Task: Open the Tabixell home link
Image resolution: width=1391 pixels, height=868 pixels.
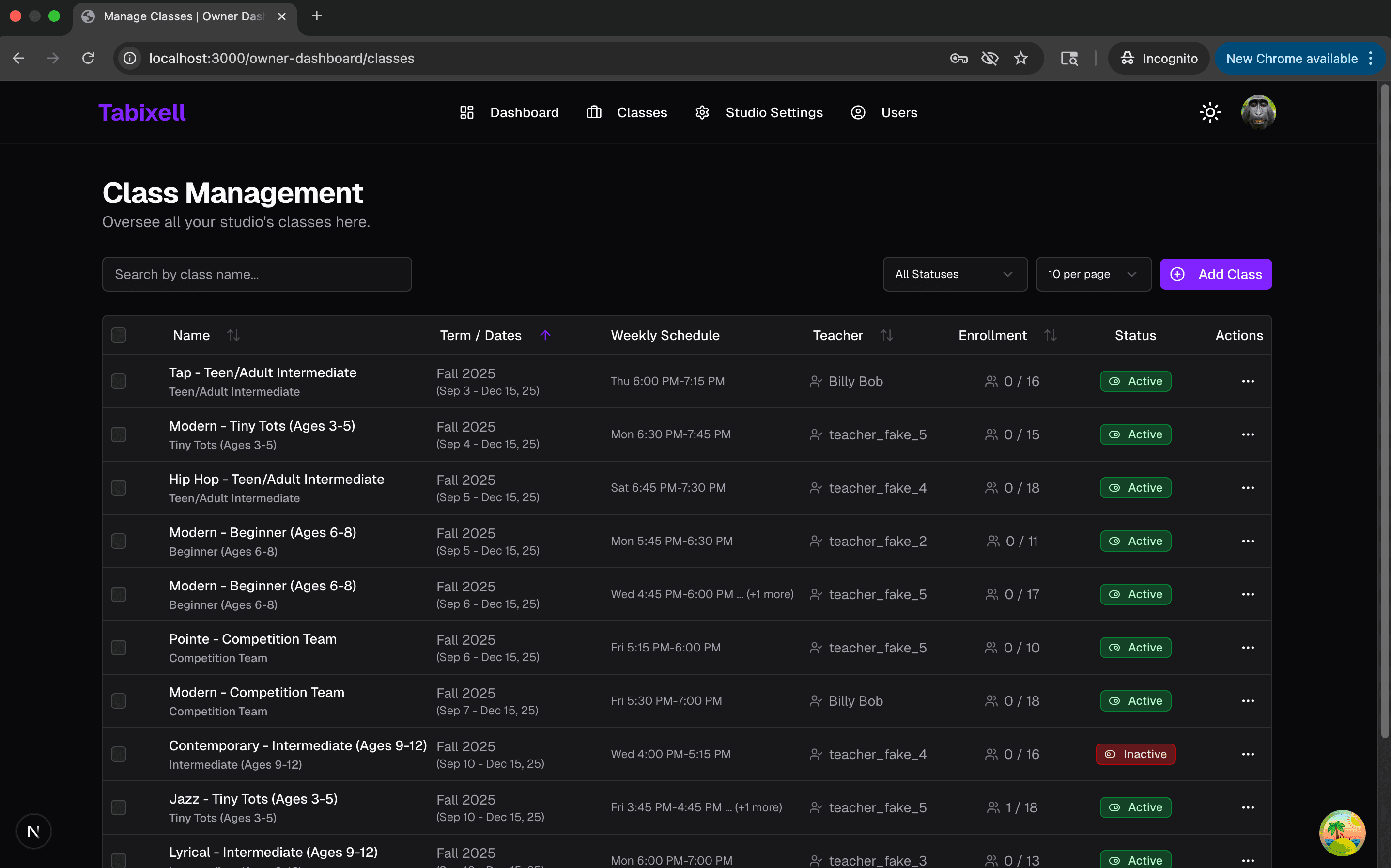Action: pyautogui.click(x=142, y=112)
